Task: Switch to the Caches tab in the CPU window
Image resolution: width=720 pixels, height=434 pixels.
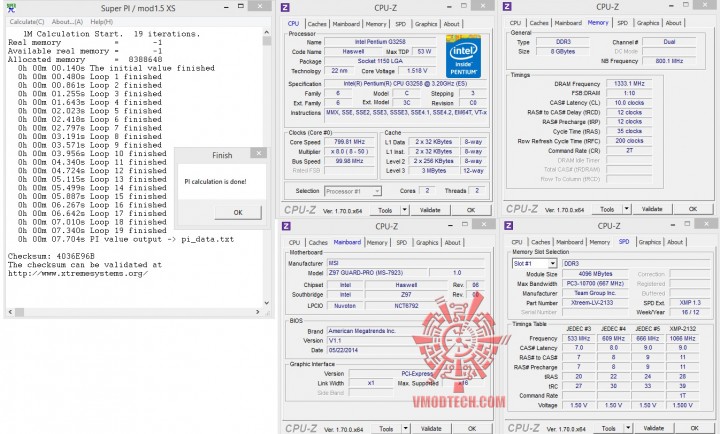Action: tap(317, 24)
